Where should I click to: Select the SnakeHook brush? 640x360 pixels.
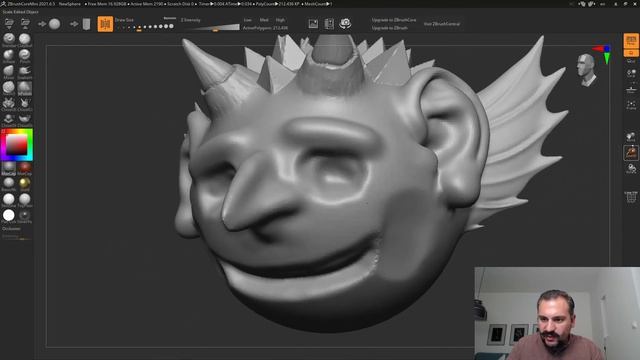[x=24, y=71]
